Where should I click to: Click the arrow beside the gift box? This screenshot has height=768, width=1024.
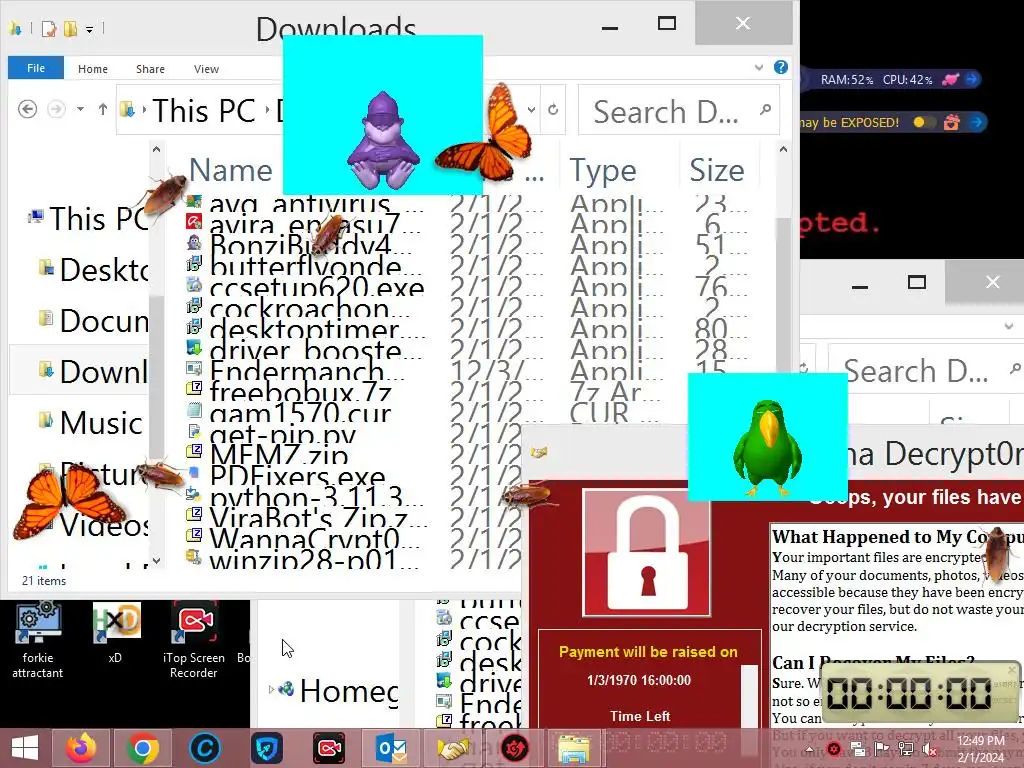click(x=977, y=122)
